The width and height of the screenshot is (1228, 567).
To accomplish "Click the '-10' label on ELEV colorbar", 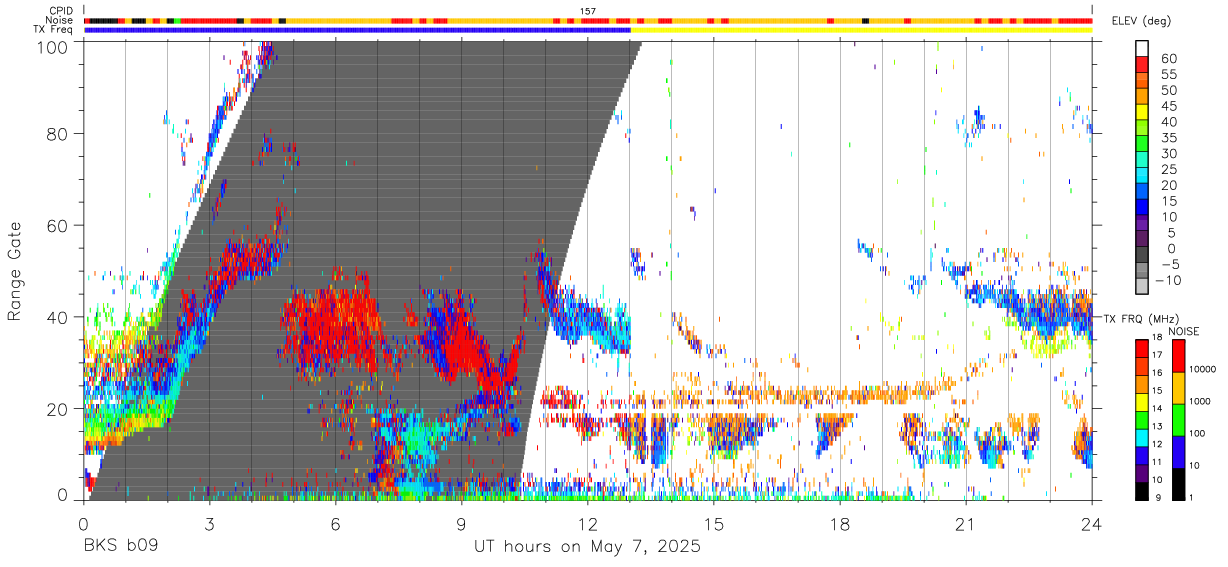I will 1168,280.
